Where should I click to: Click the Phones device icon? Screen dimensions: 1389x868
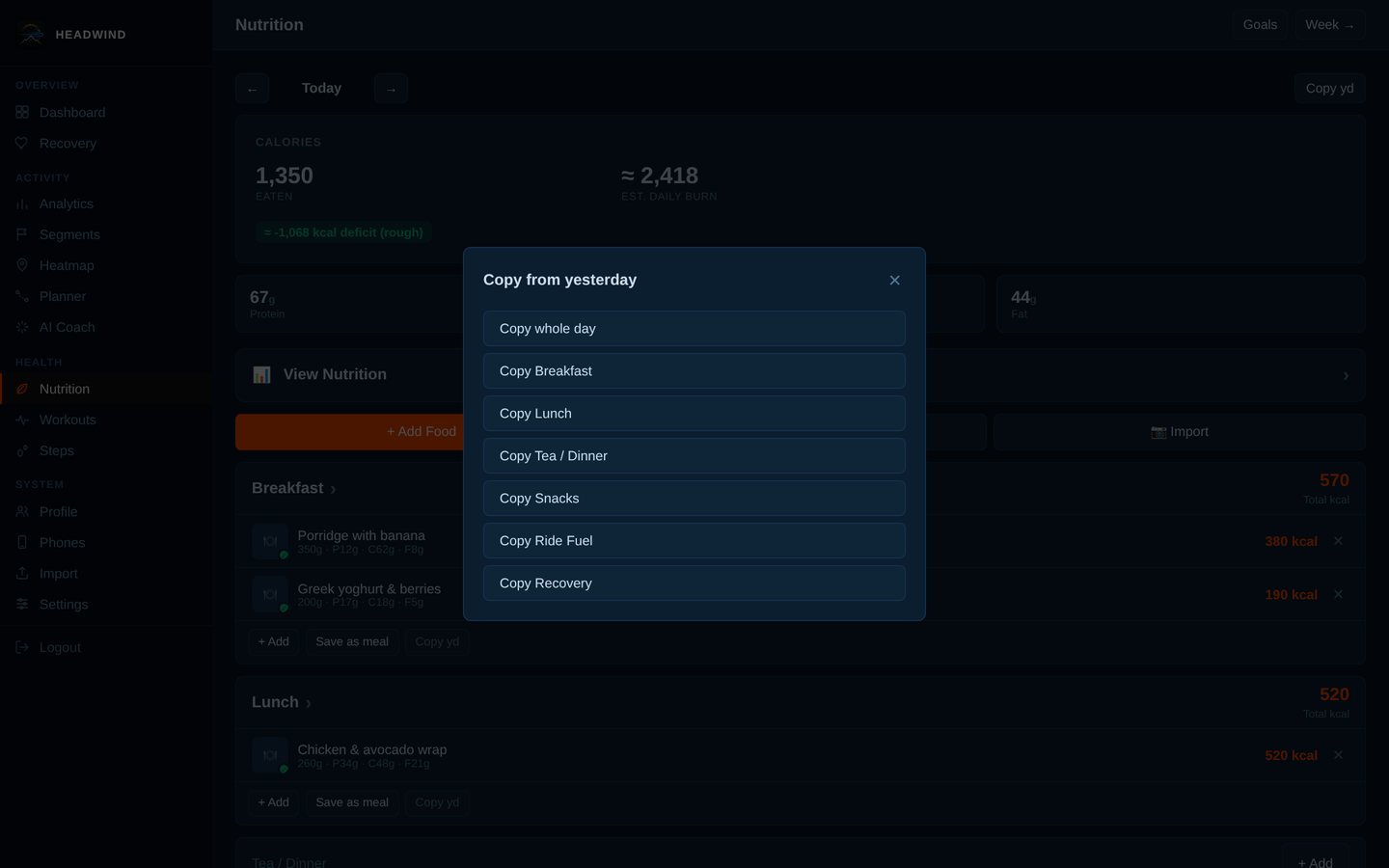tap(22, 542)
